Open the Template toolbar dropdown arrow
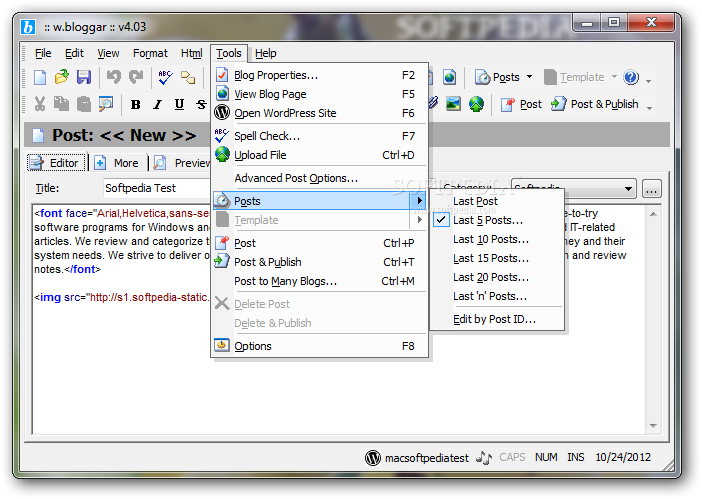 614,77
